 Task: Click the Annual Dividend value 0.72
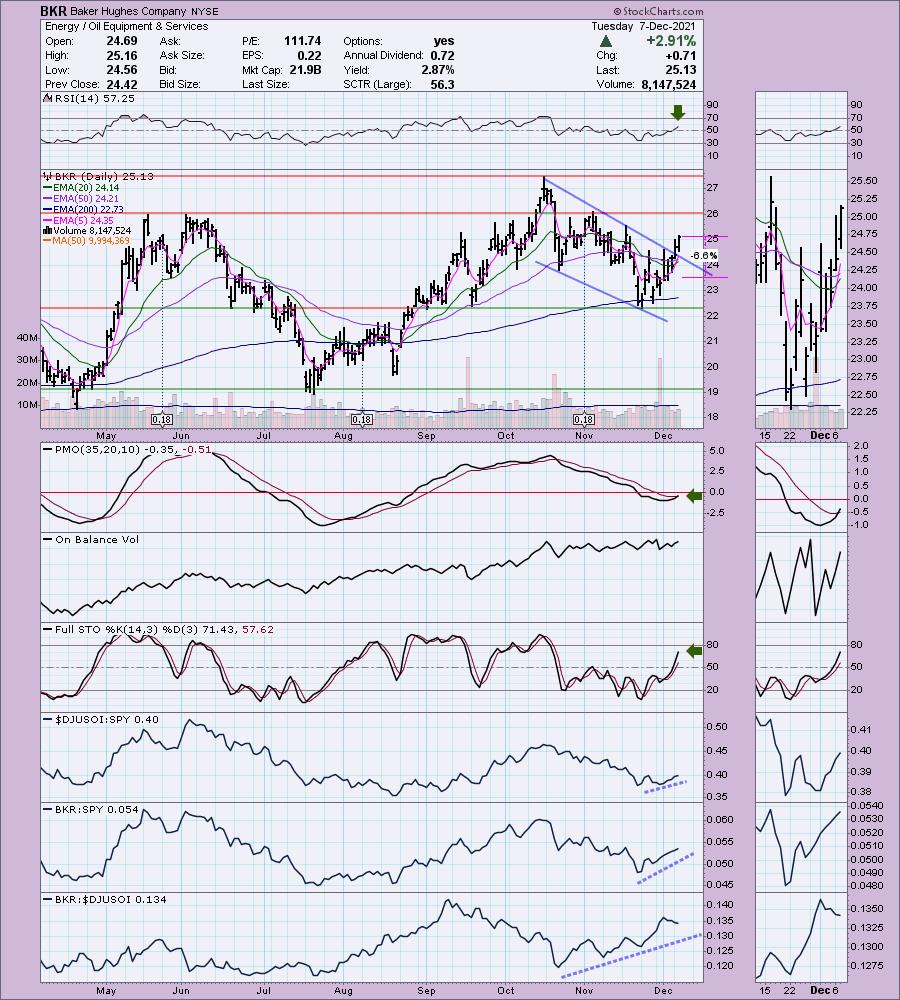click(443, 55)
